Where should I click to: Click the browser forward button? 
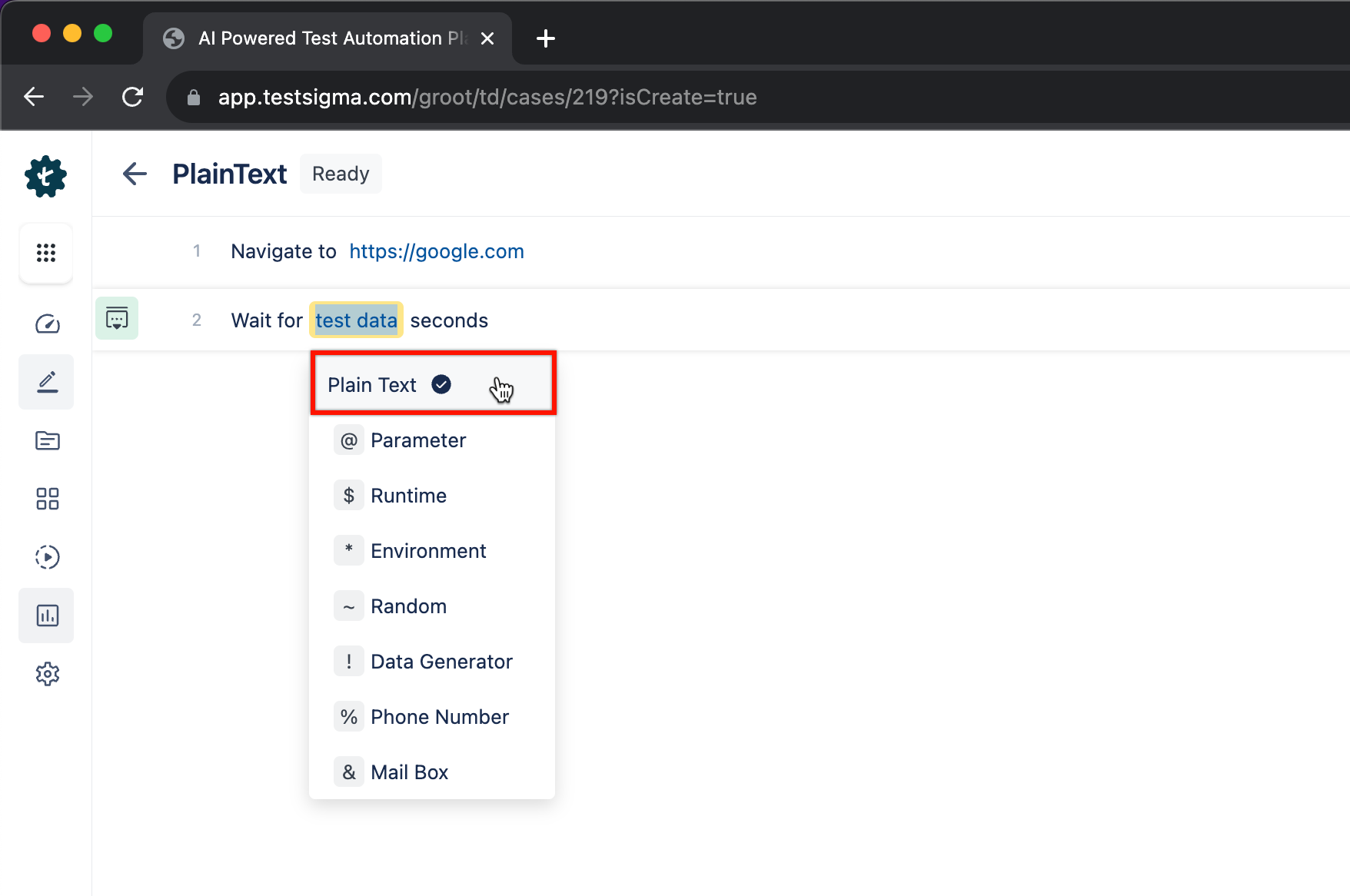tap(83, 97)
